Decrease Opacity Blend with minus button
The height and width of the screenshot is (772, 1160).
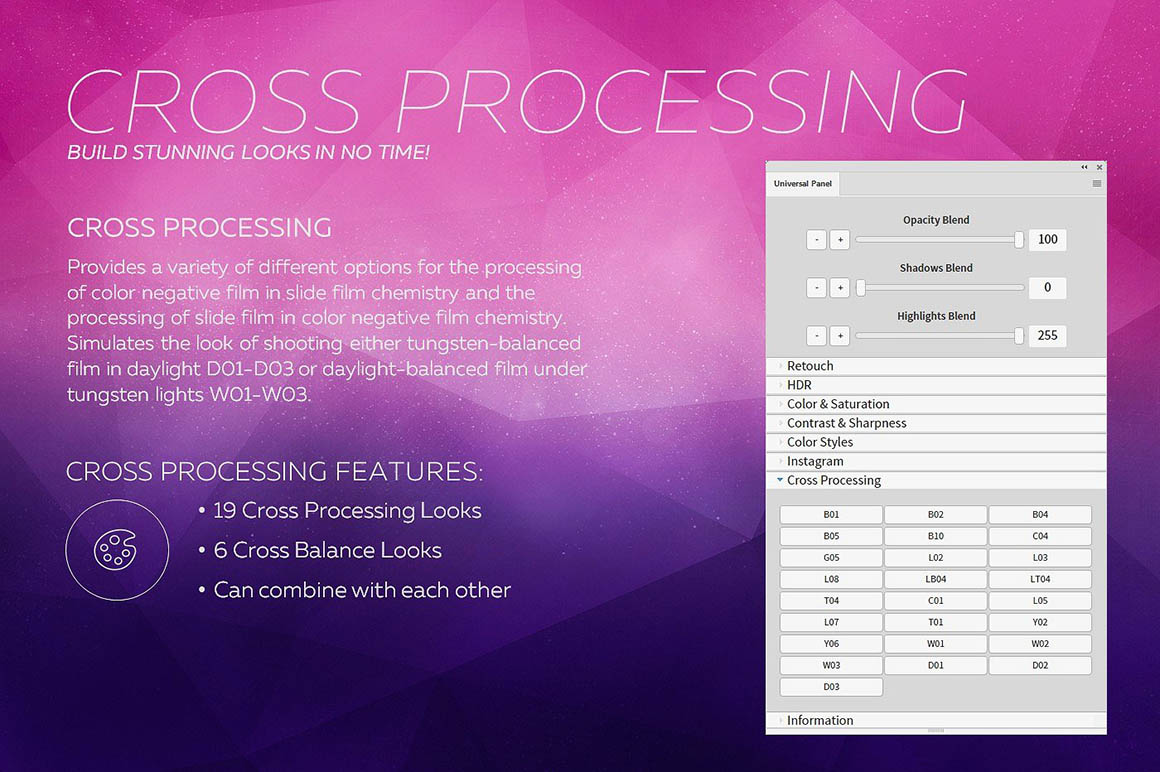pyautogui.click(x=816, y=240)
